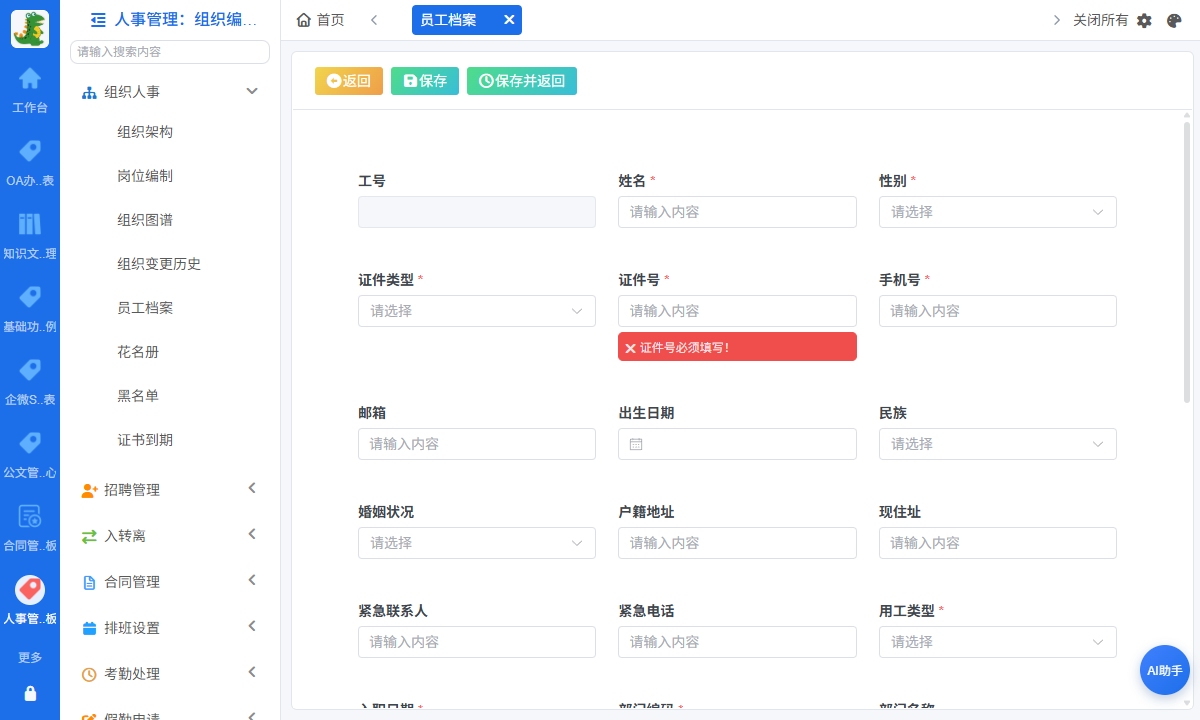Open the AI助手 floating button
The height and width of the screenshot is (720, 1200).
coord(1165,670)
